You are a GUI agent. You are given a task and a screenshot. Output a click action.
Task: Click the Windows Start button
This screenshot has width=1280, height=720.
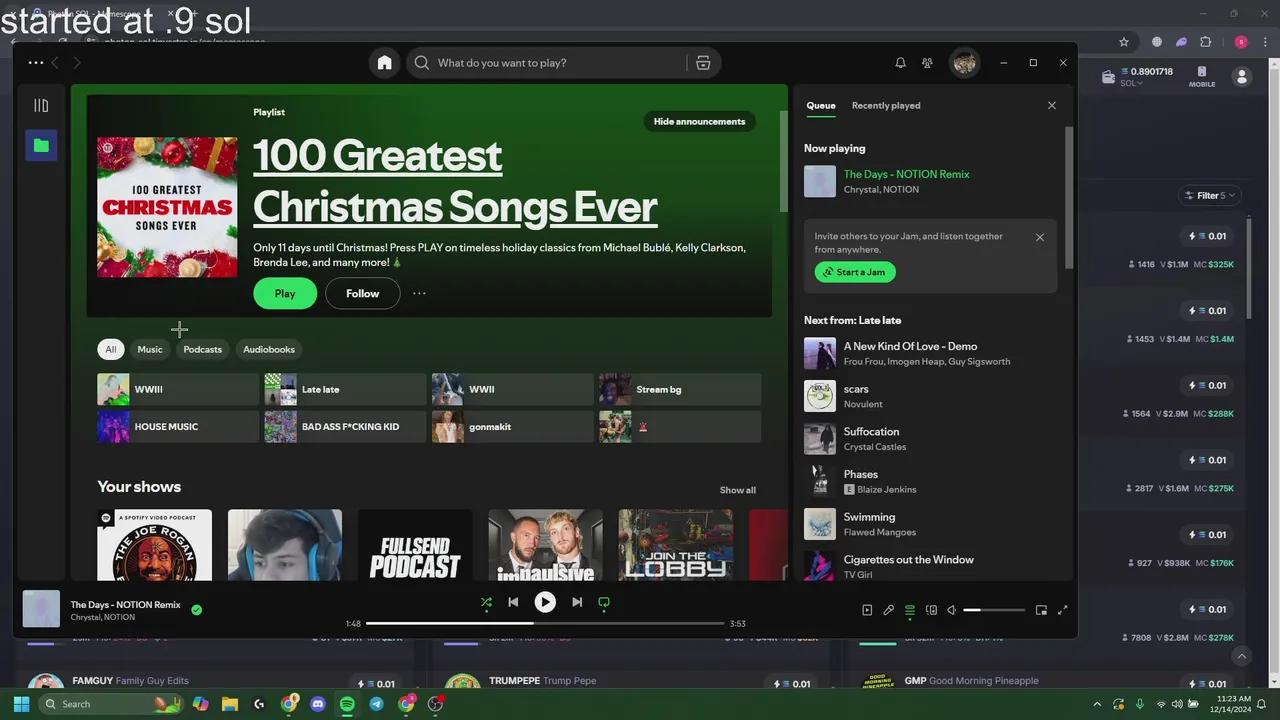click(x=21, y=704)
